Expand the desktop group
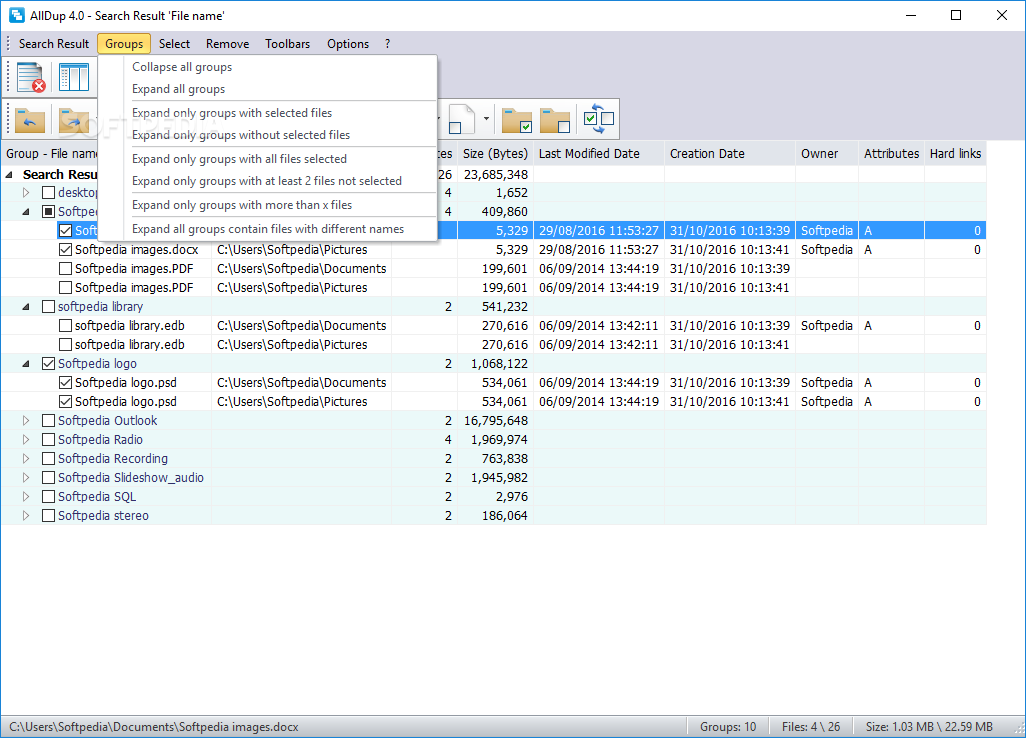Viewport: 1026px width, 738px height. coord(26,192)
